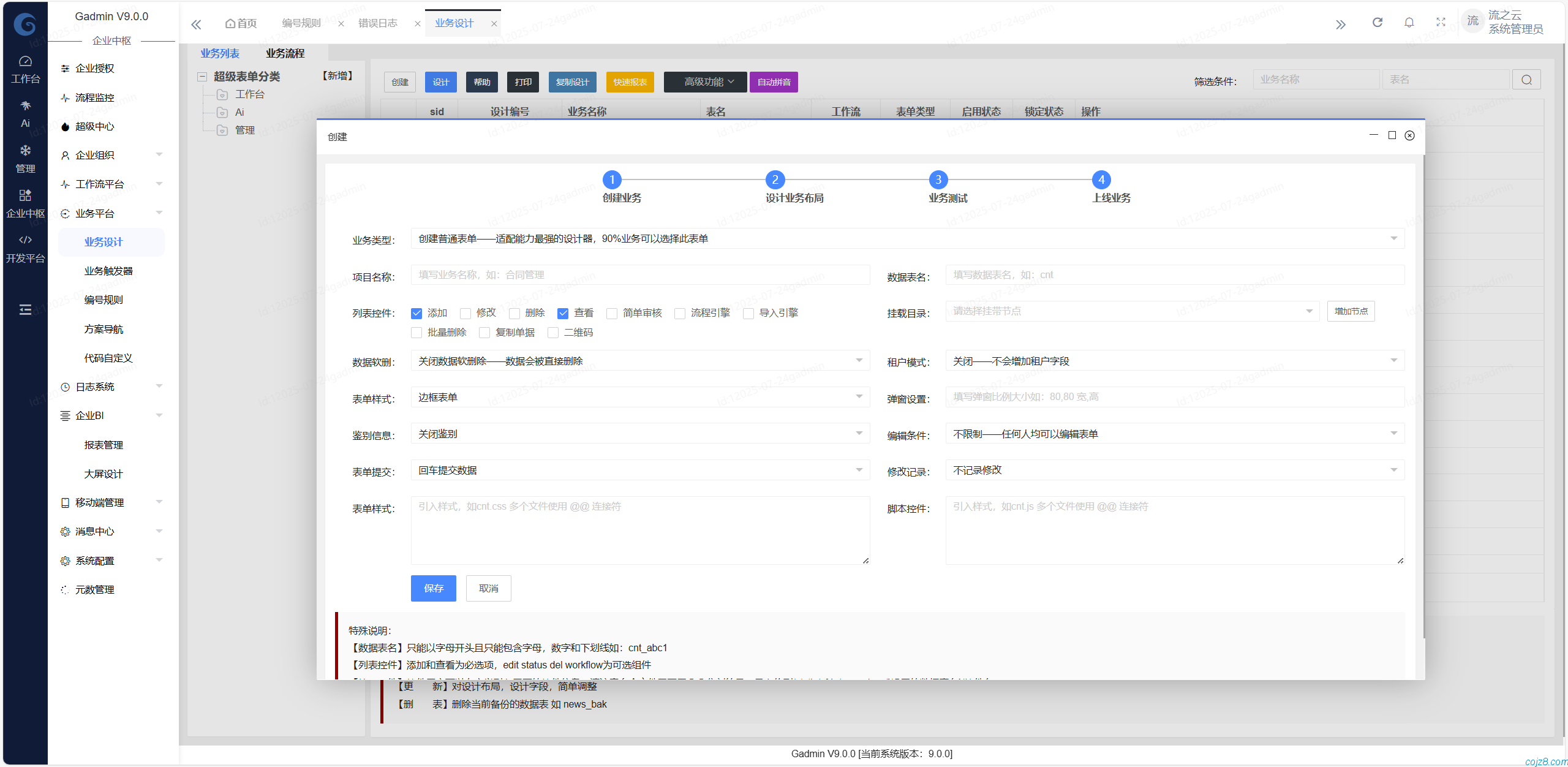
Task: Click the 增加节点 button
Action: [x=1351, y=311]
